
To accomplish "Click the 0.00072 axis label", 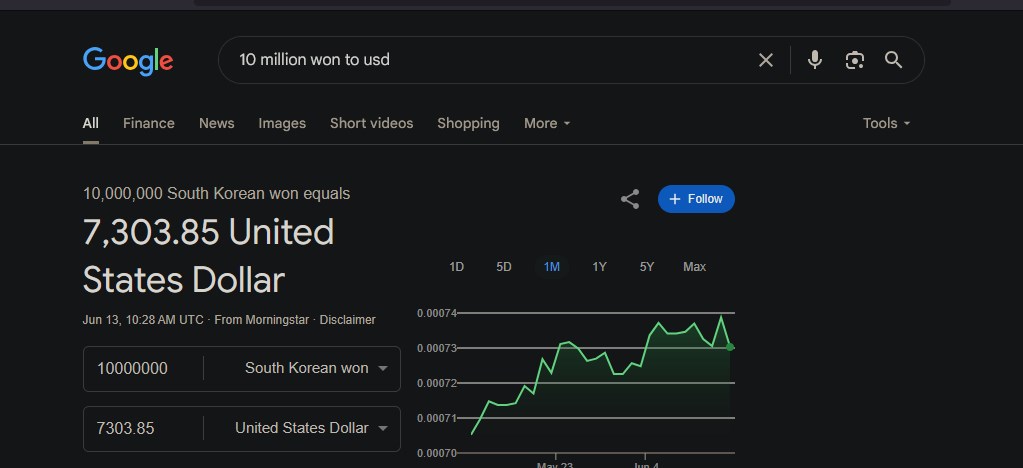I will point(437,383).
